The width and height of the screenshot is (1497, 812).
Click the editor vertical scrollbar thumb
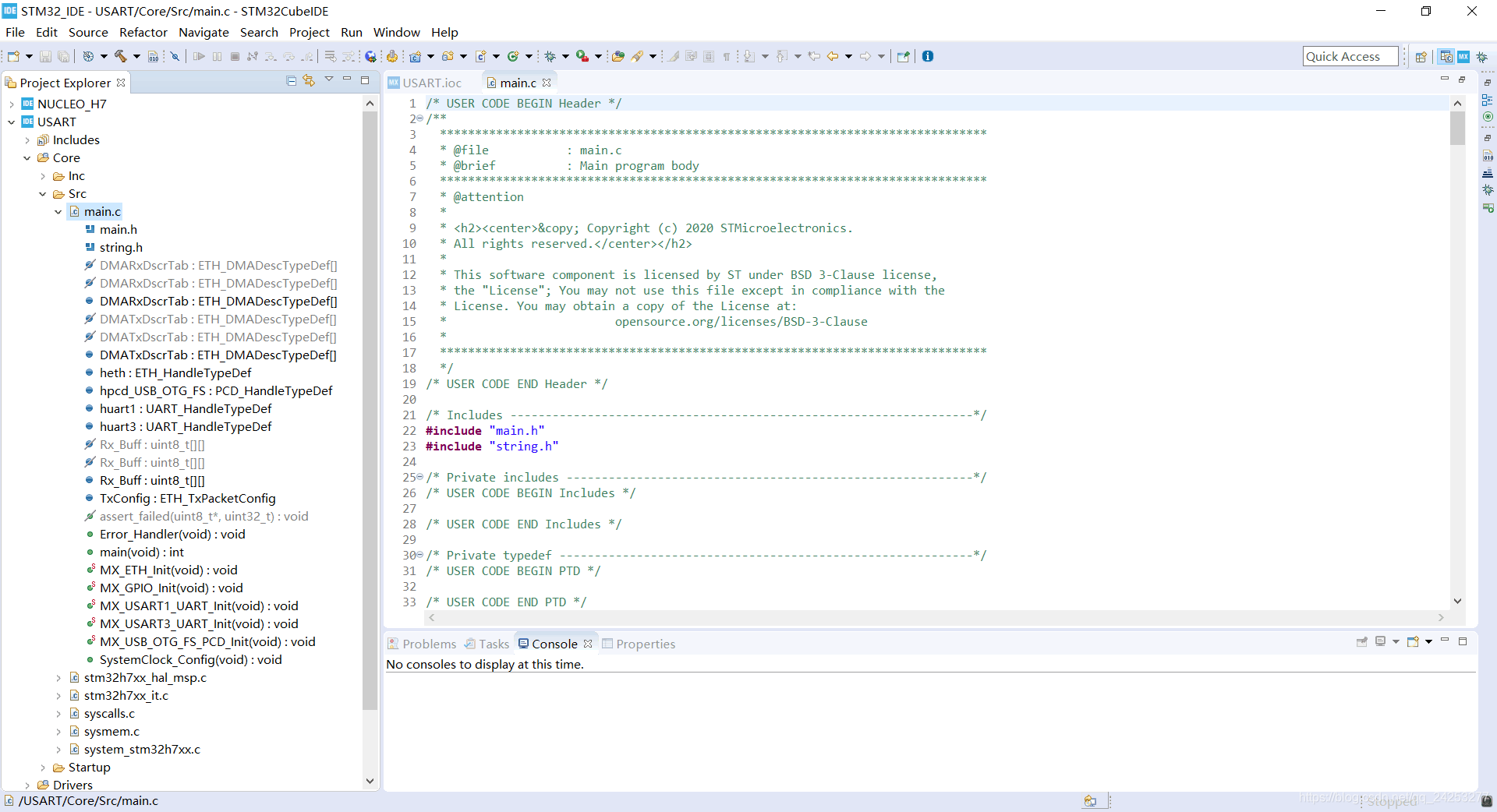[1458, 129]
